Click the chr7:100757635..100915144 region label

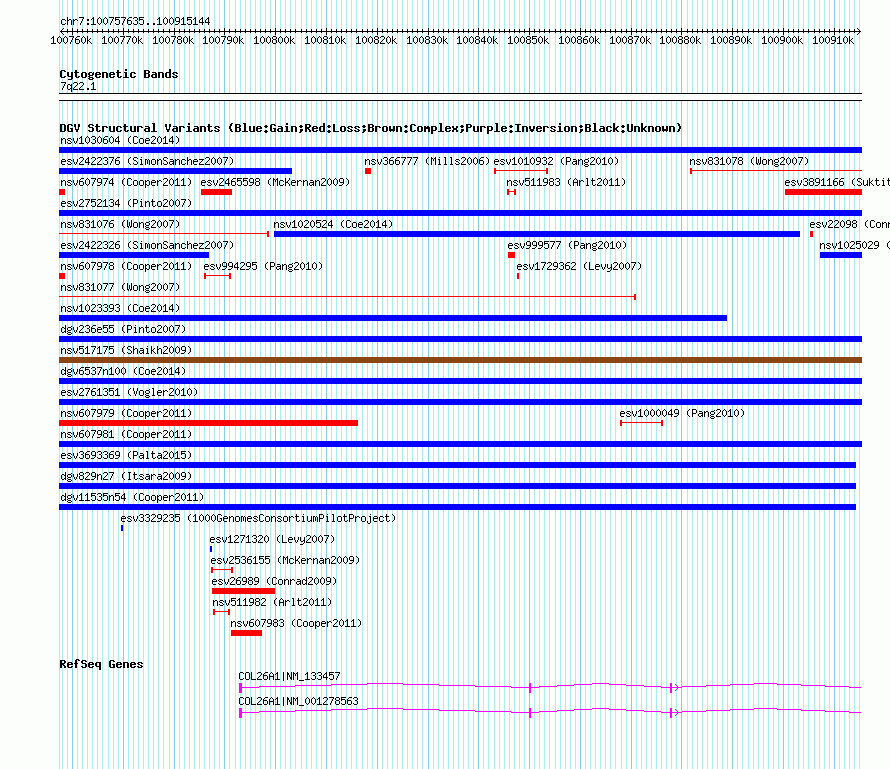135,21
